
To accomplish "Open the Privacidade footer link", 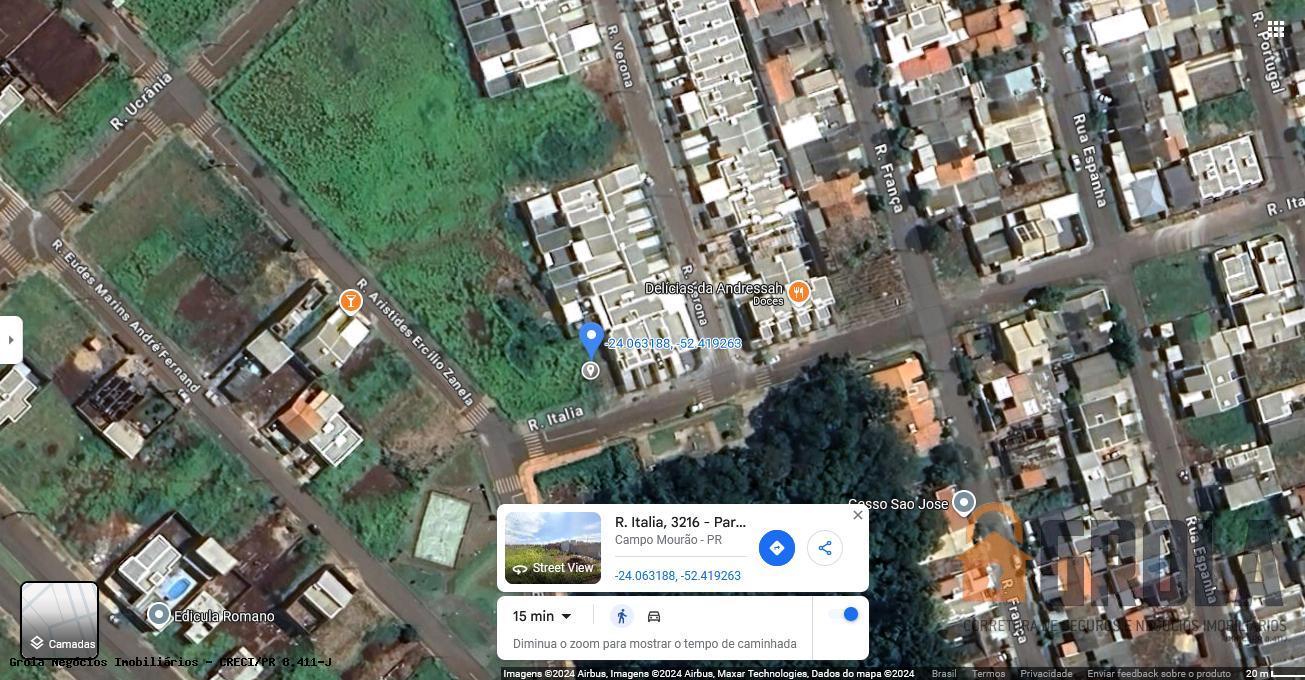I will pyautogui.click(x=1046, y=674).
